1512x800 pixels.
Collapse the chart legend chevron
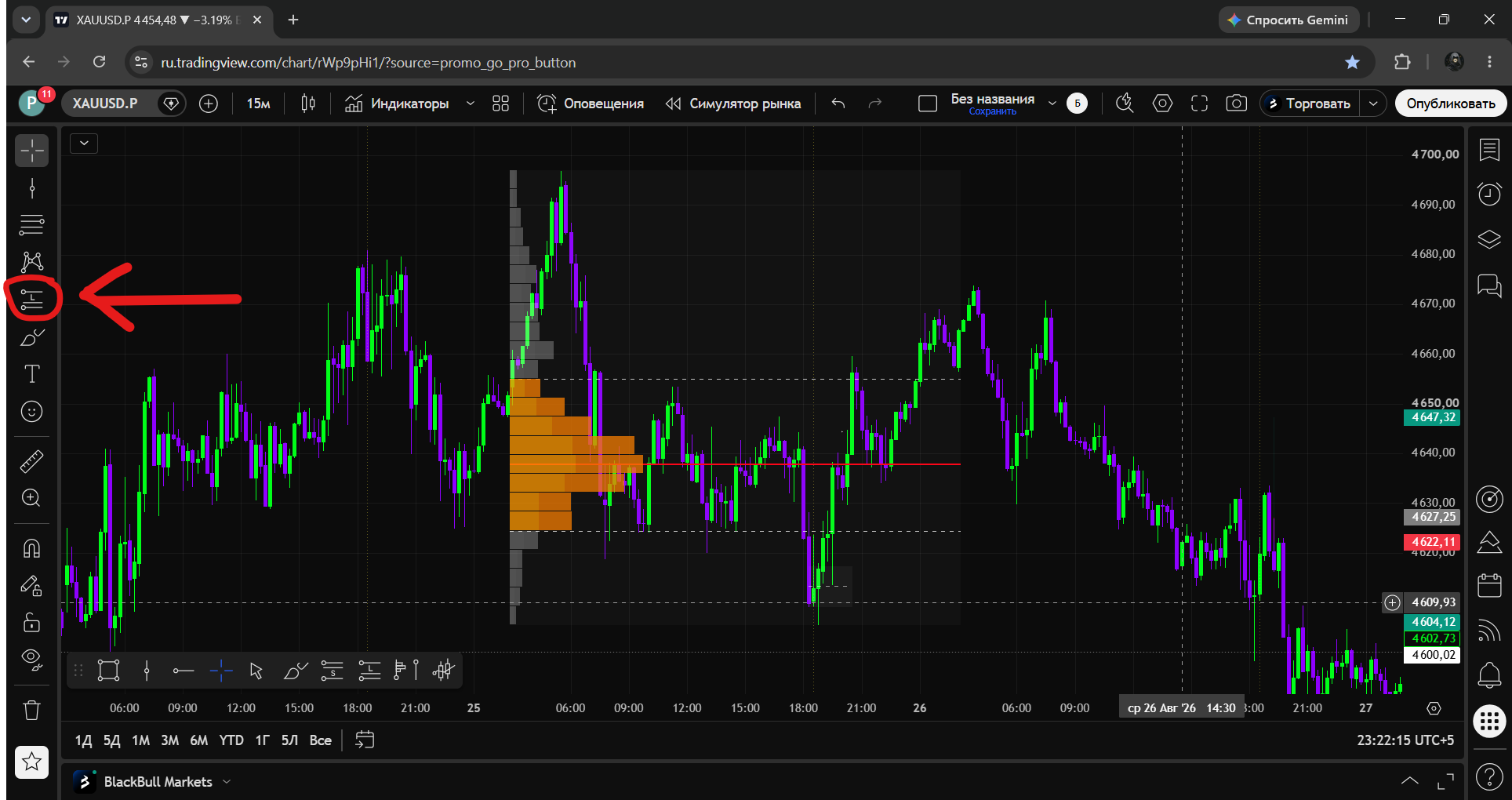84,143
